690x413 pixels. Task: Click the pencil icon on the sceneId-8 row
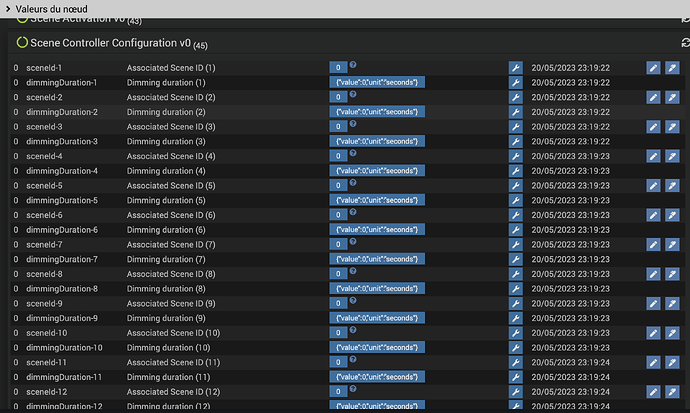click(653, 274)
